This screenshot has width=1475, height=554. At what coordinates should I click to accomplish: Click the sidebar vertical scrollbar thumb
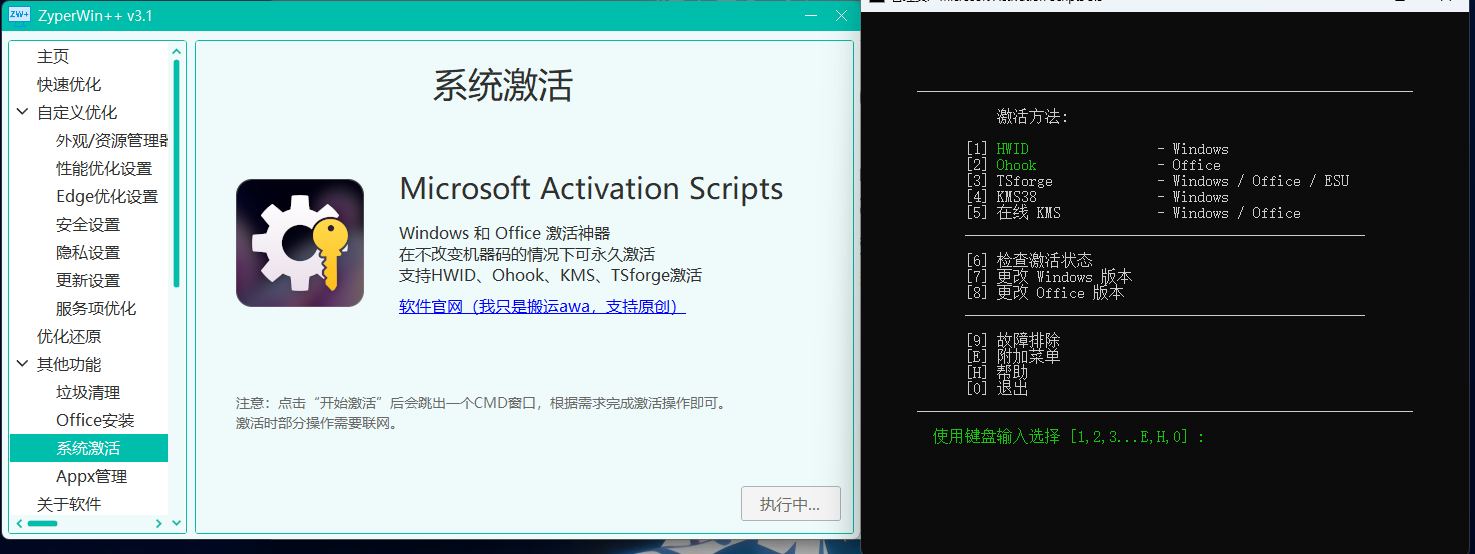pyautogui.click(x=177, y=174)
